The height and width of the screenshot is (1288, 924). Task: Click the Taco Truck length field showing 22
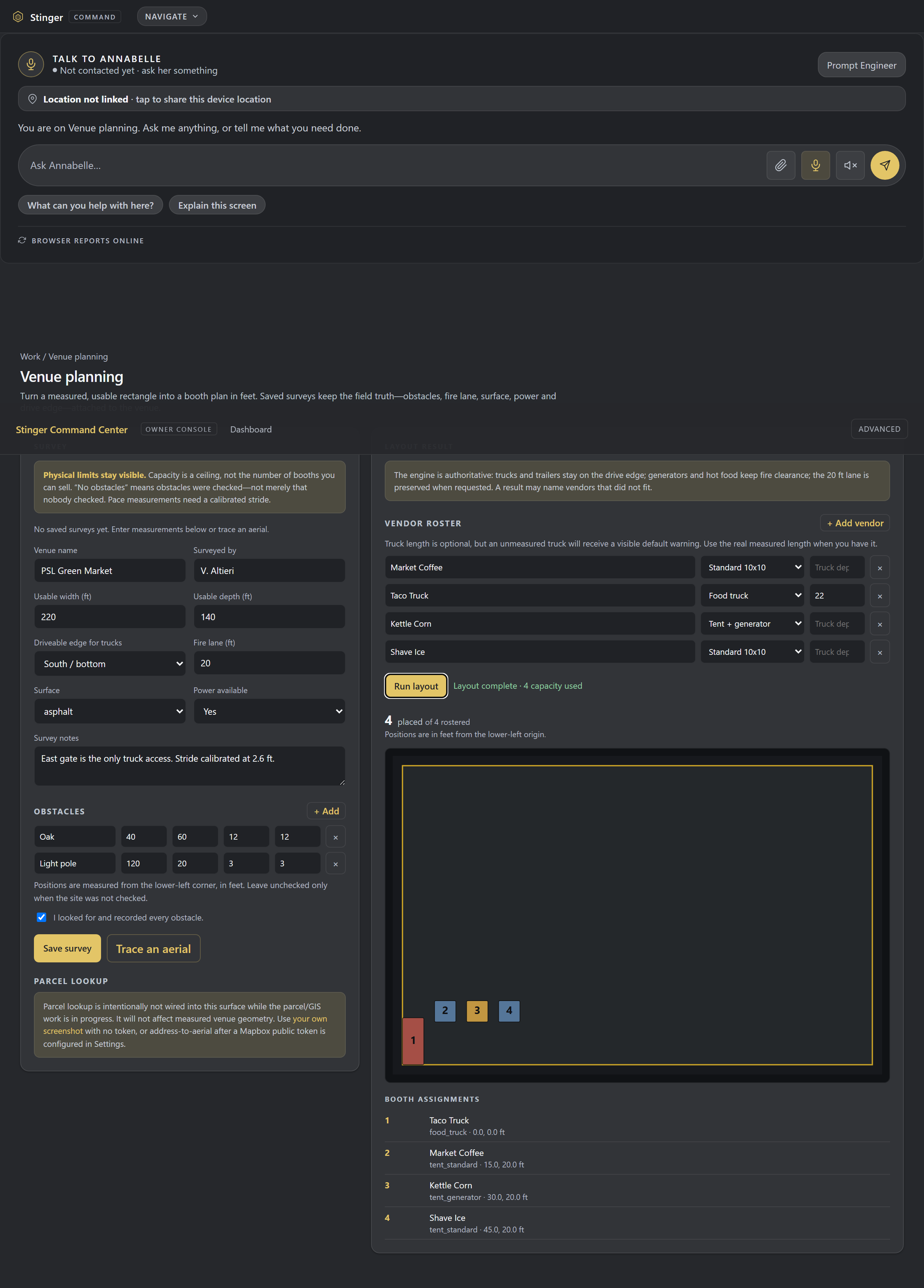(x=837, y=595)
